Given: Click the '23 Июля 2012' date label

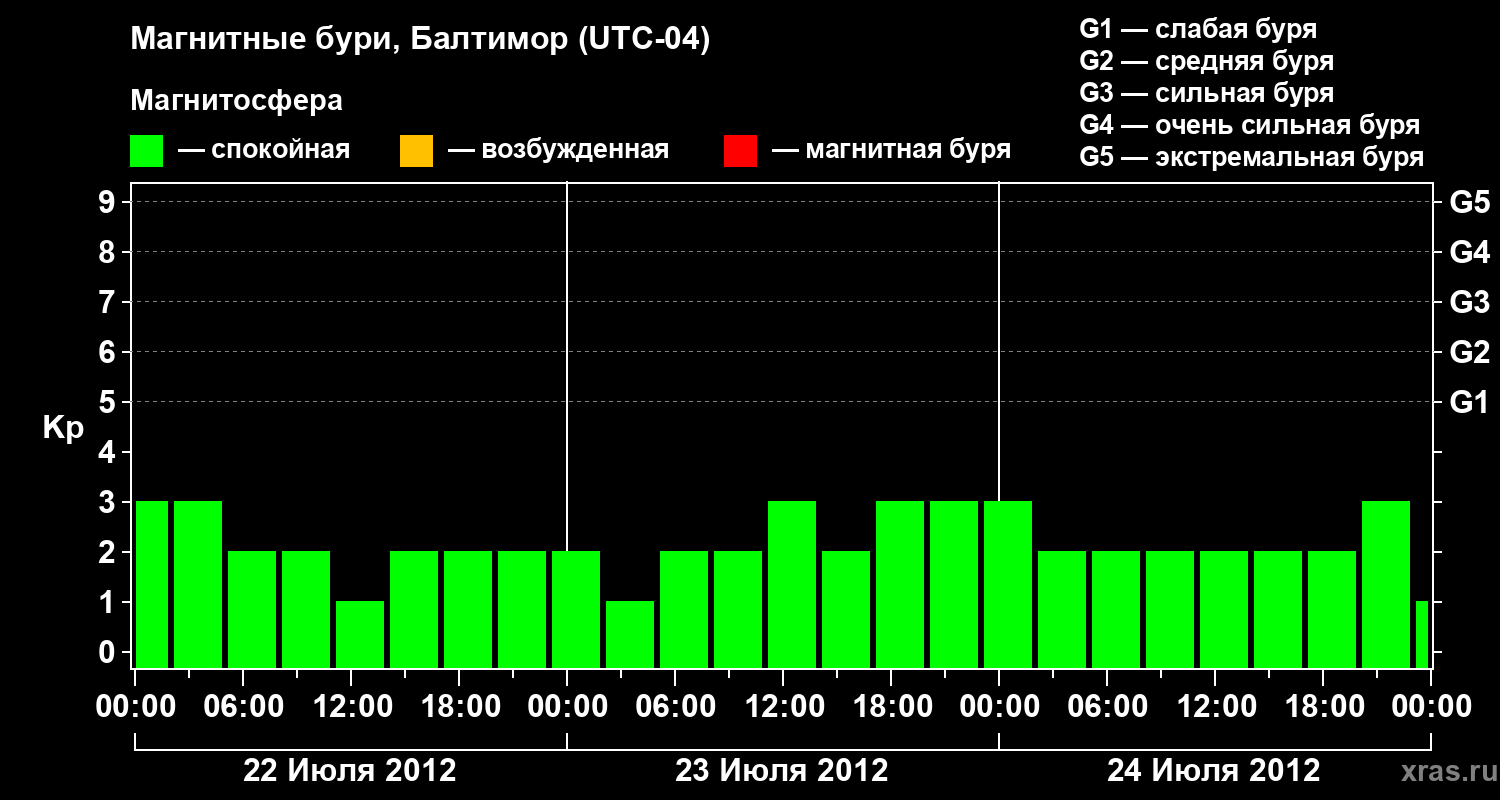Looking at the screenshot, I should (x=782, y=771).
